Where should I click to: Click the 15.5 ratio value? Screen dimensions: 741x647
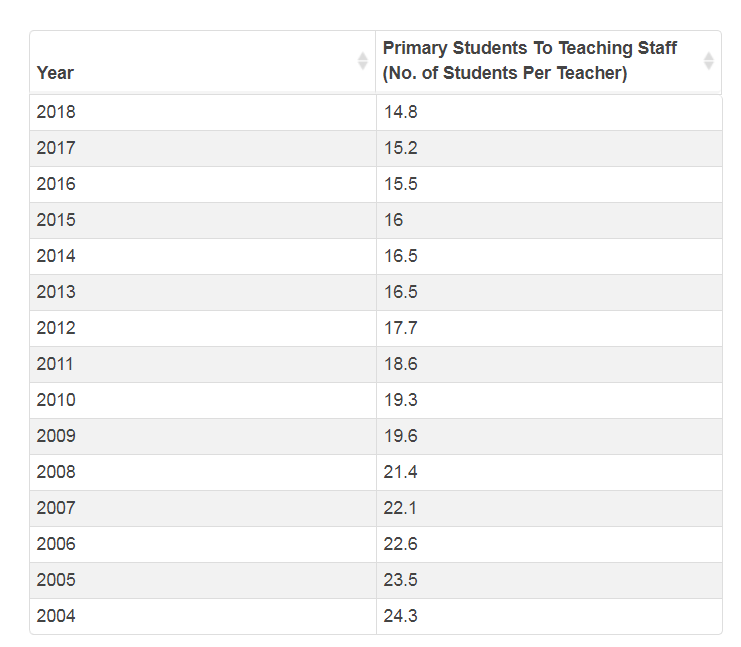point(400,184)
